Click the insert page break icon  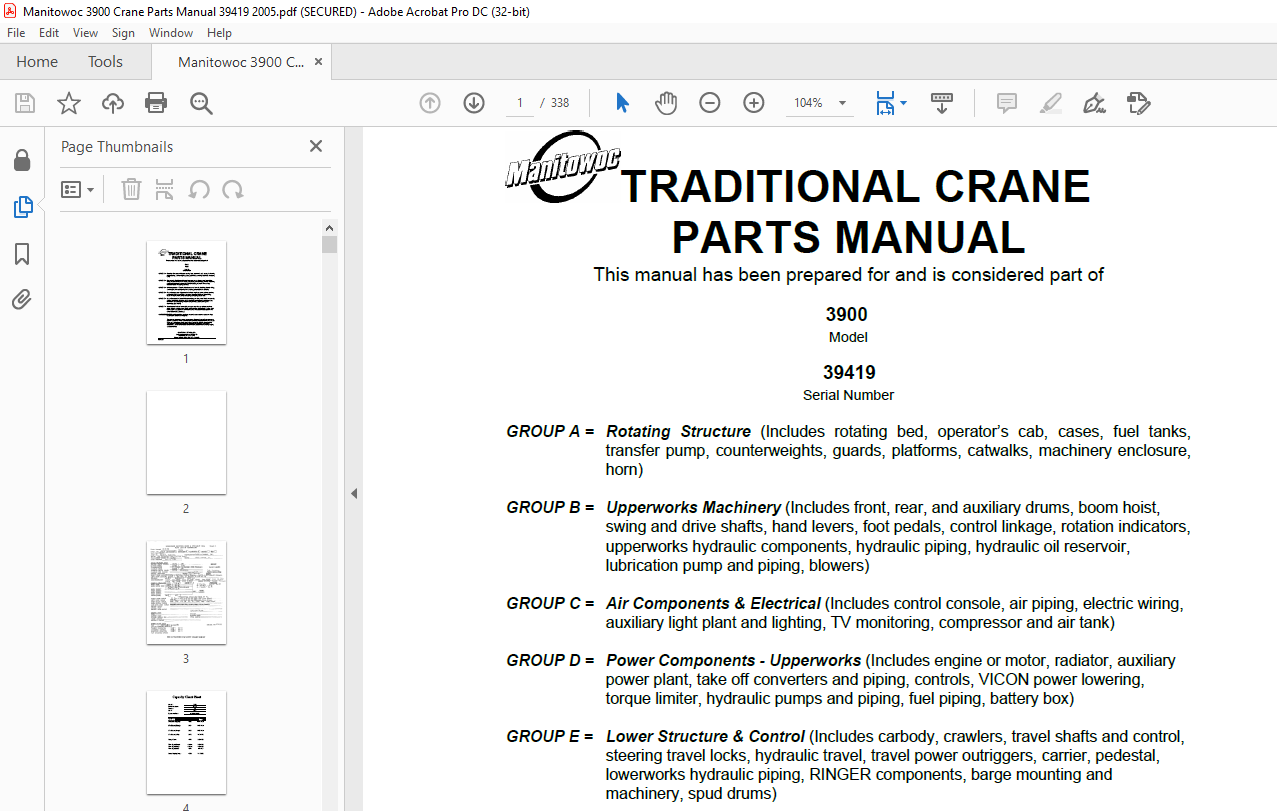click(x=165, y=189)
